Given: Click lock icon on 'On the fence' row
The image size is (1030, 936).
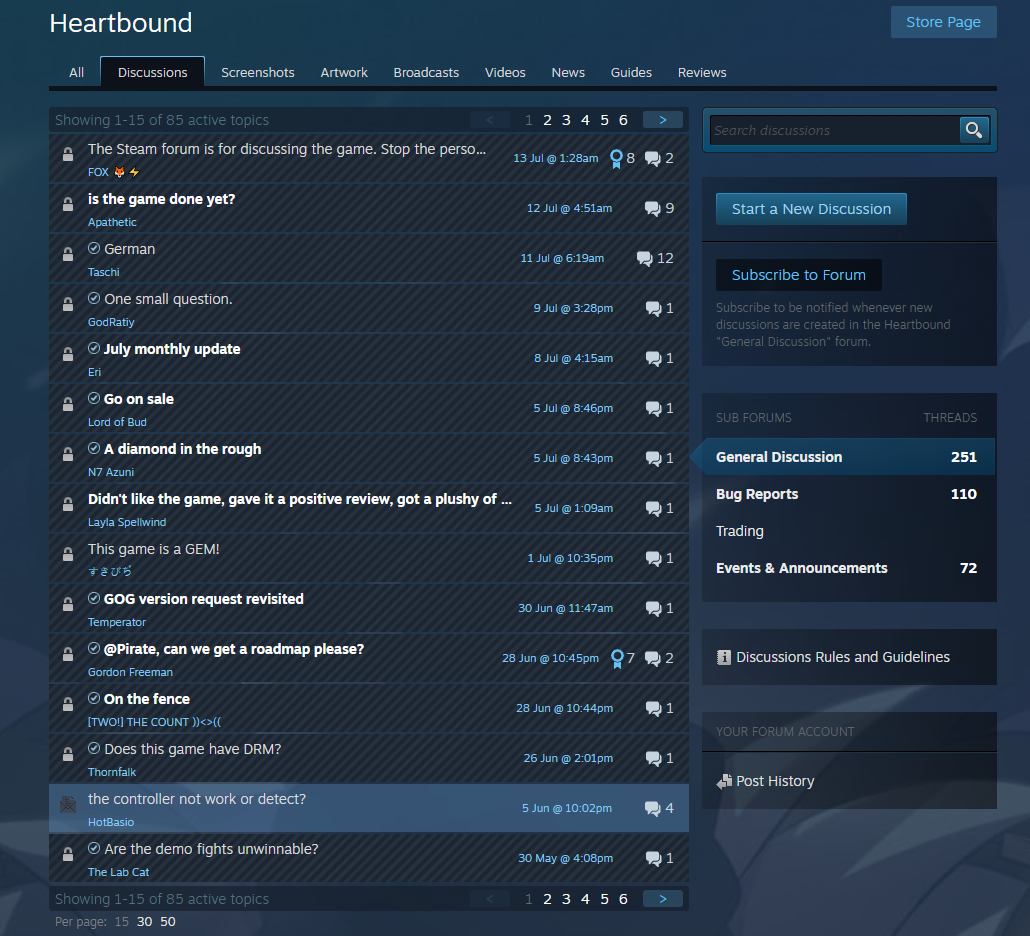Looking at the screenshot, I should [68, 704].
